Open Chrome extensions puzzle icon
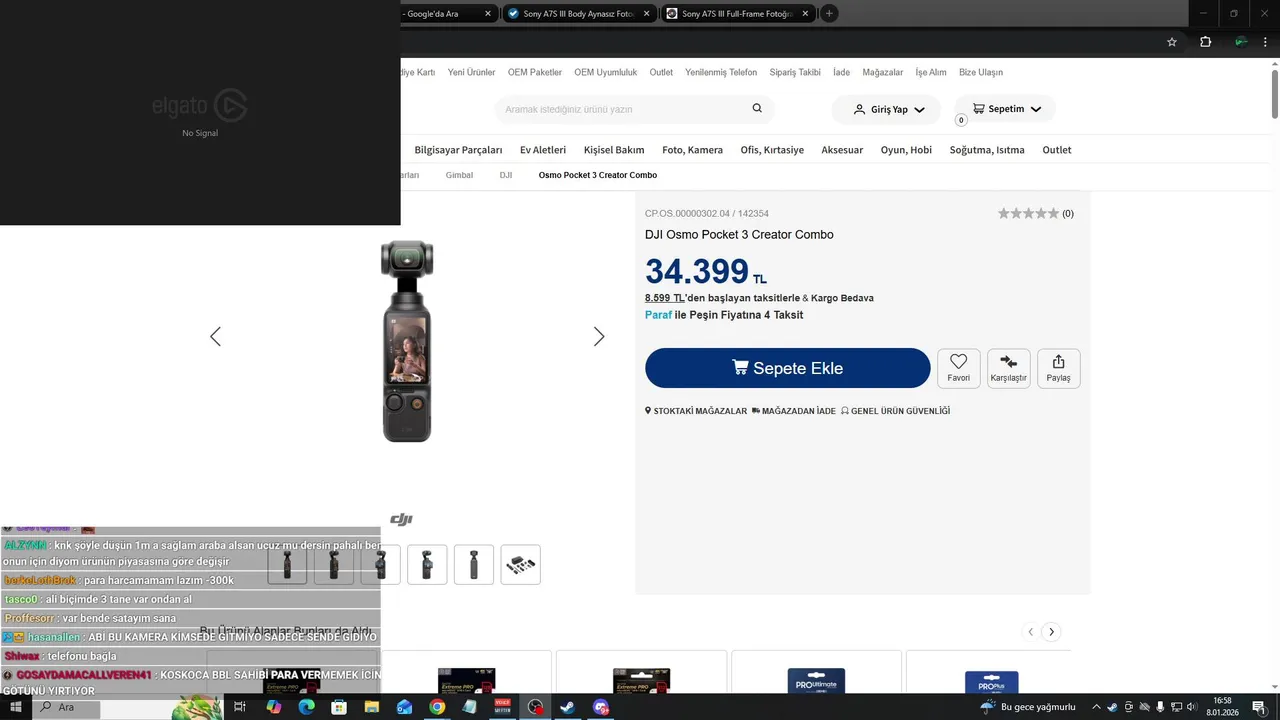Image resolution: width=1280 pixels, height=720 pixels. click(x=1205, y=42)
